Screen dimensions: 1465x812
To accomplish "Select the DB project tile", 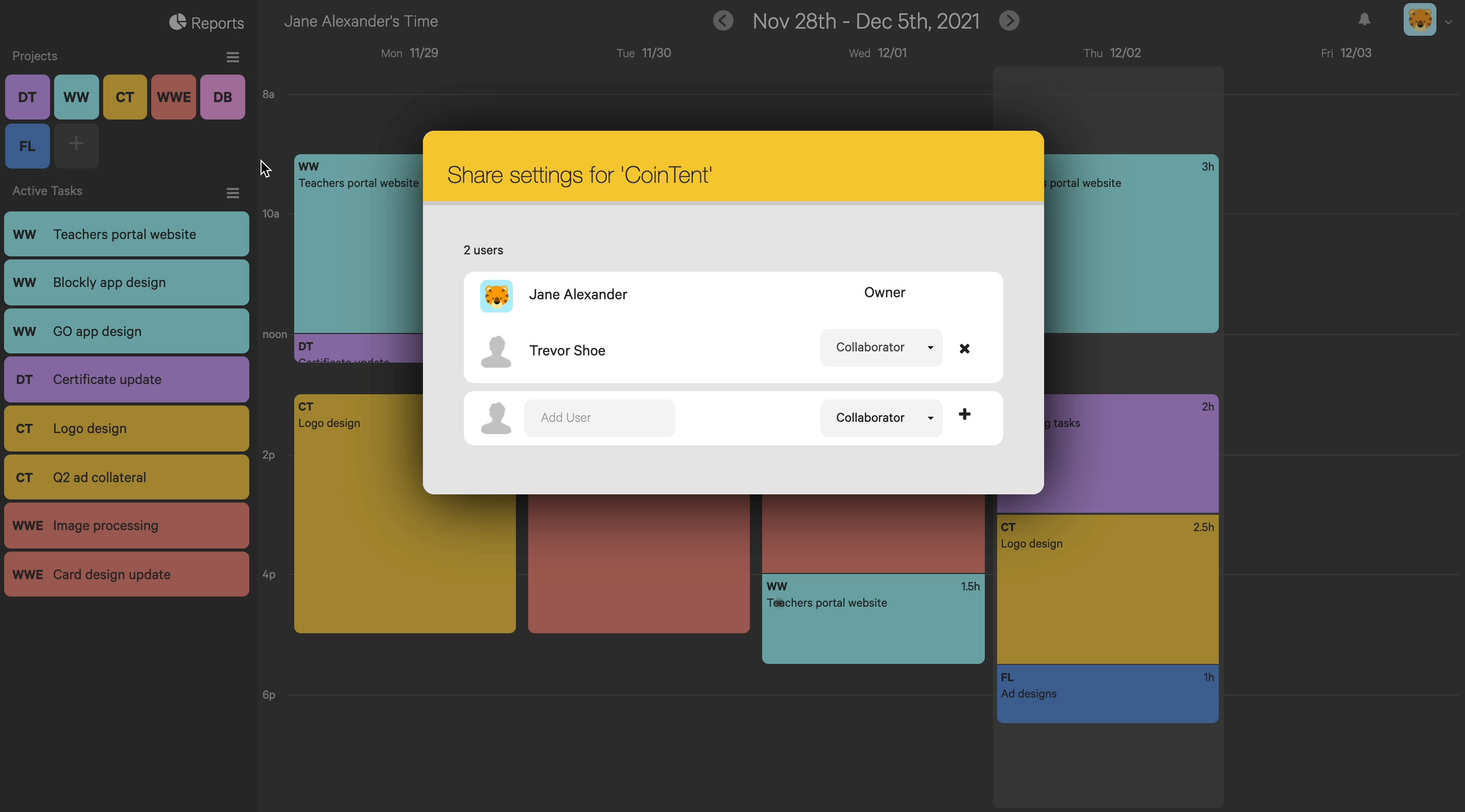I will pyautogui.click(x=222, y=97).
